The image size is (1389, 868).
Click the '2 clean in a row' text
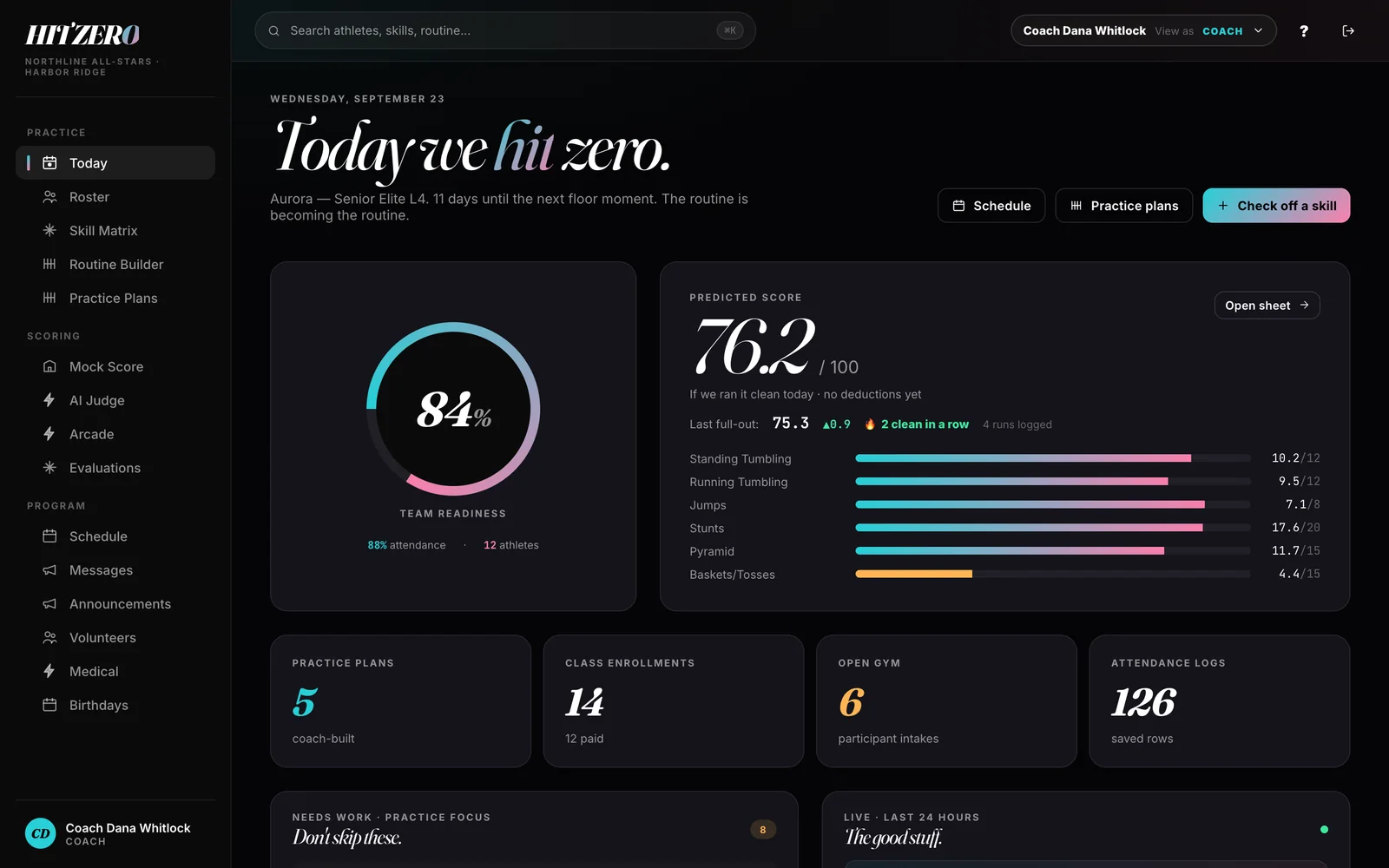[925, 424]
